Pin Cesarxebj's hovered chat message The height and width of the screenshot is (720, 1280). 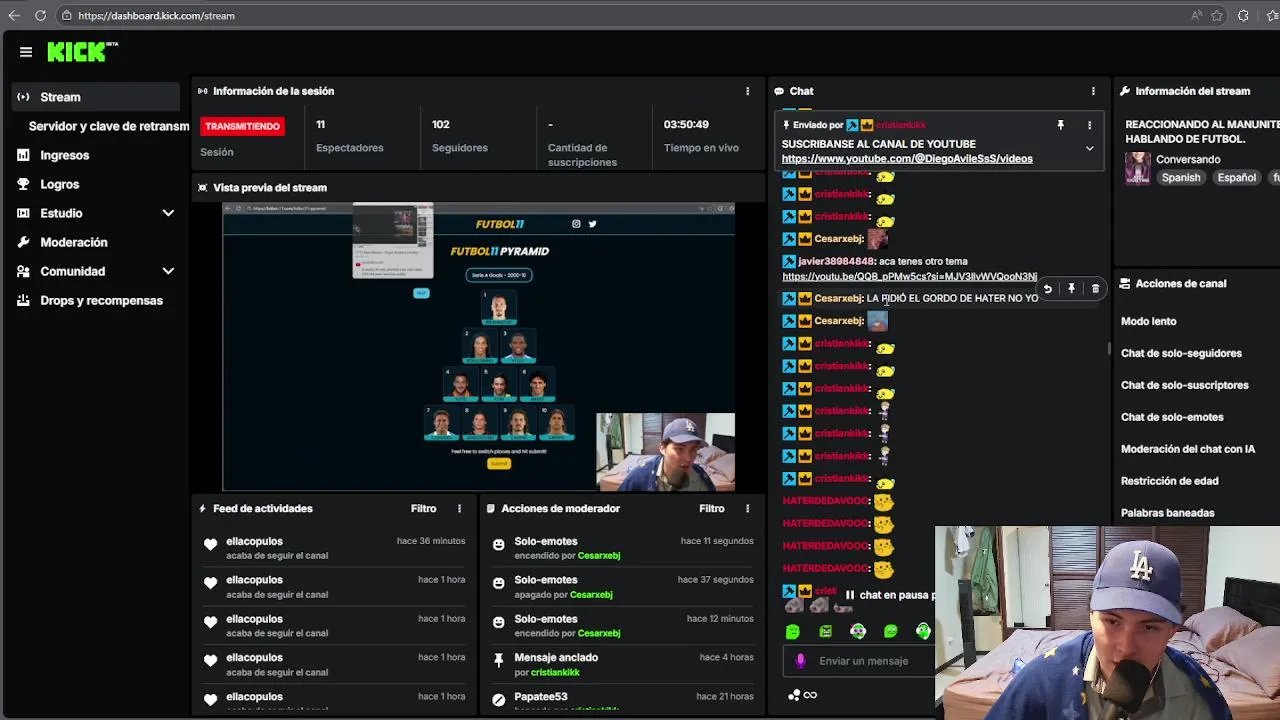pyautogui.click(x=1071, y=289)
